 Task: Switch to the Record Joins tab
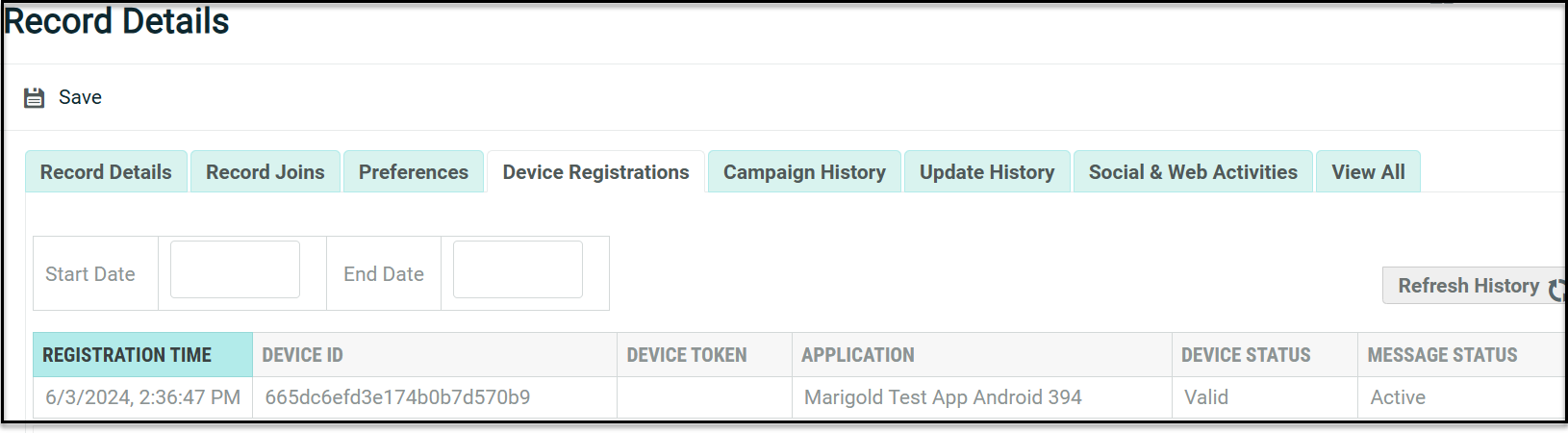pyautogui.click(x=266, y=172)
